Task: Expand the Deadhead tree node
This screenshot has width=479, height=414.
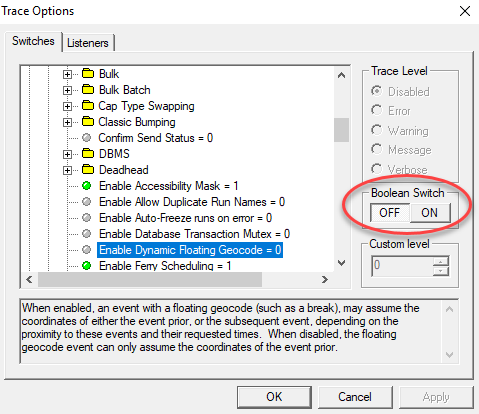Action: pyautogui.click(x=67, y=170)
